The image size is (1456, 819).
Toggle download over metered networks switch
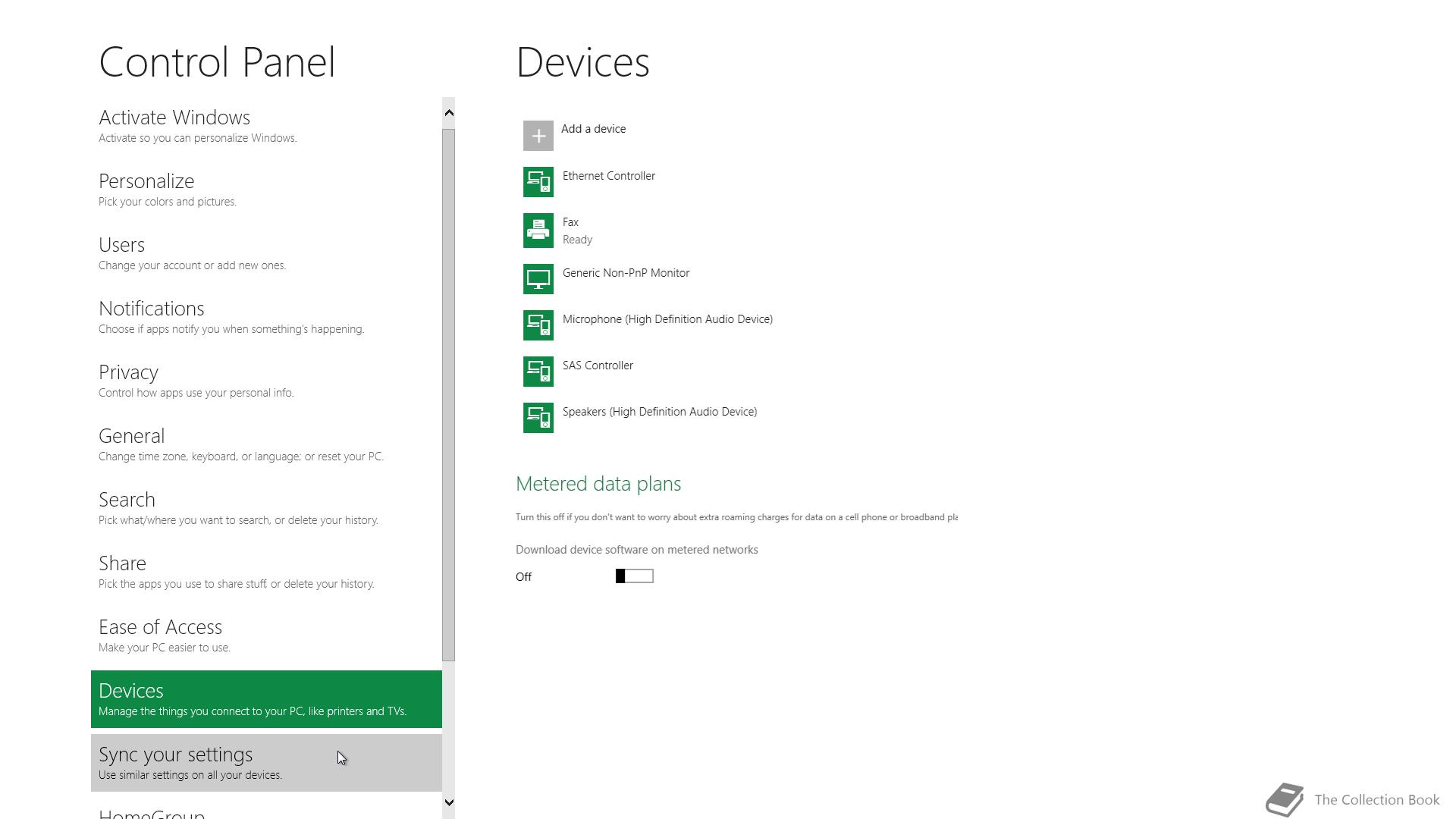click(x=634, y=576)
